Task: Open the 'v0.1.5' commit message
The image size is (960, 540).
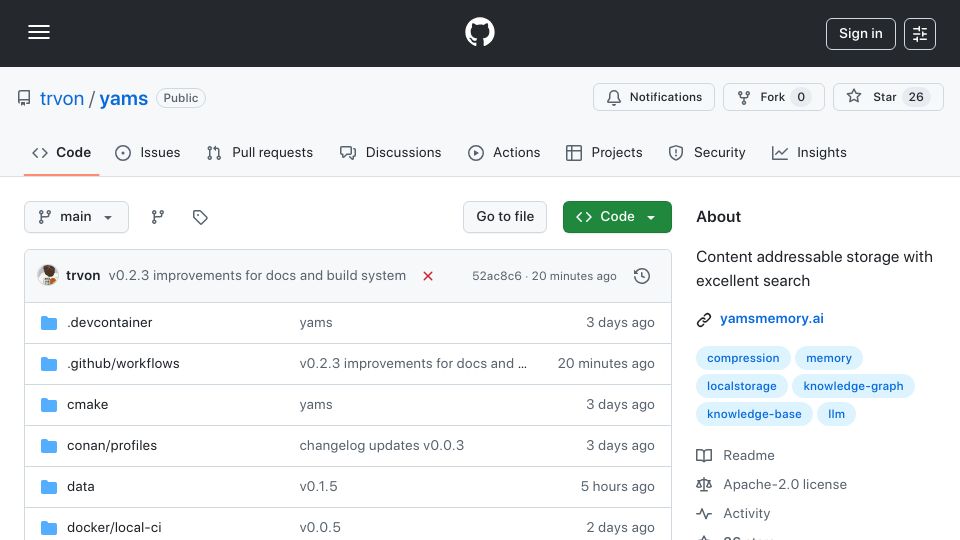Action: [x=318, y=487]
